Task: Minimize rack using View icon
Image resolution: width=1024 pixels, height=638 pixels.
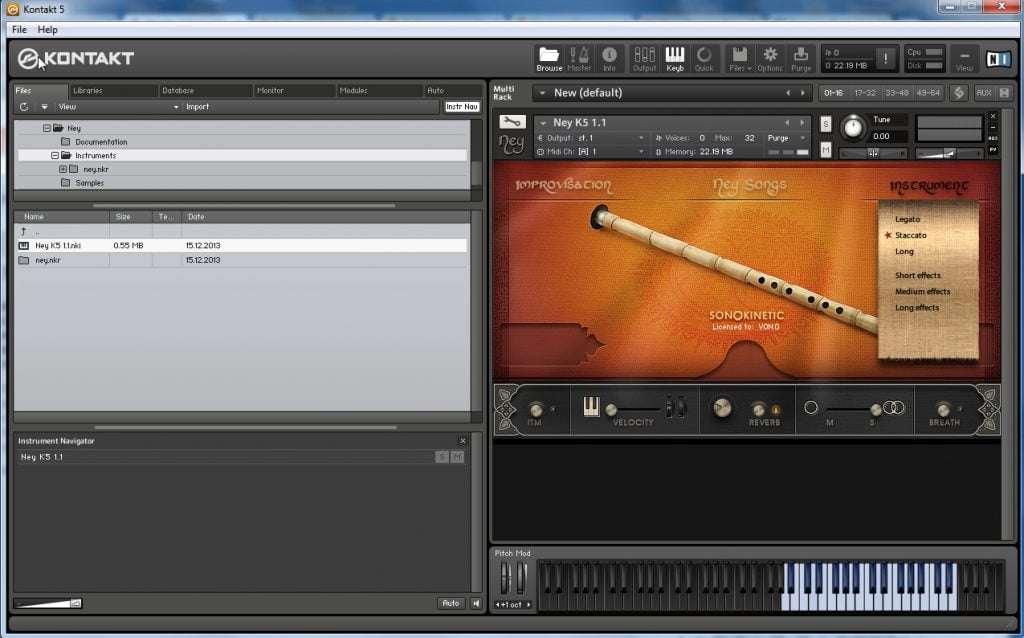Action: pyautogui.click(x=964, y=59)
